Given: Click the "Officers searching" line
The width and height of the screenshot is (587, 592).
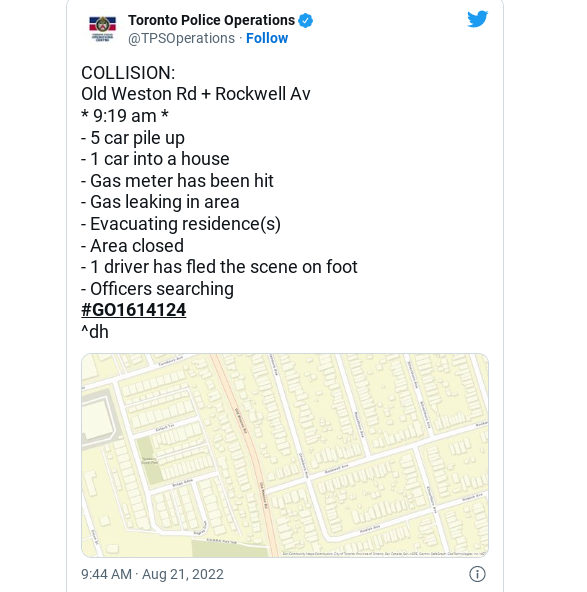Looking at the screenshot, I should 157,289.
